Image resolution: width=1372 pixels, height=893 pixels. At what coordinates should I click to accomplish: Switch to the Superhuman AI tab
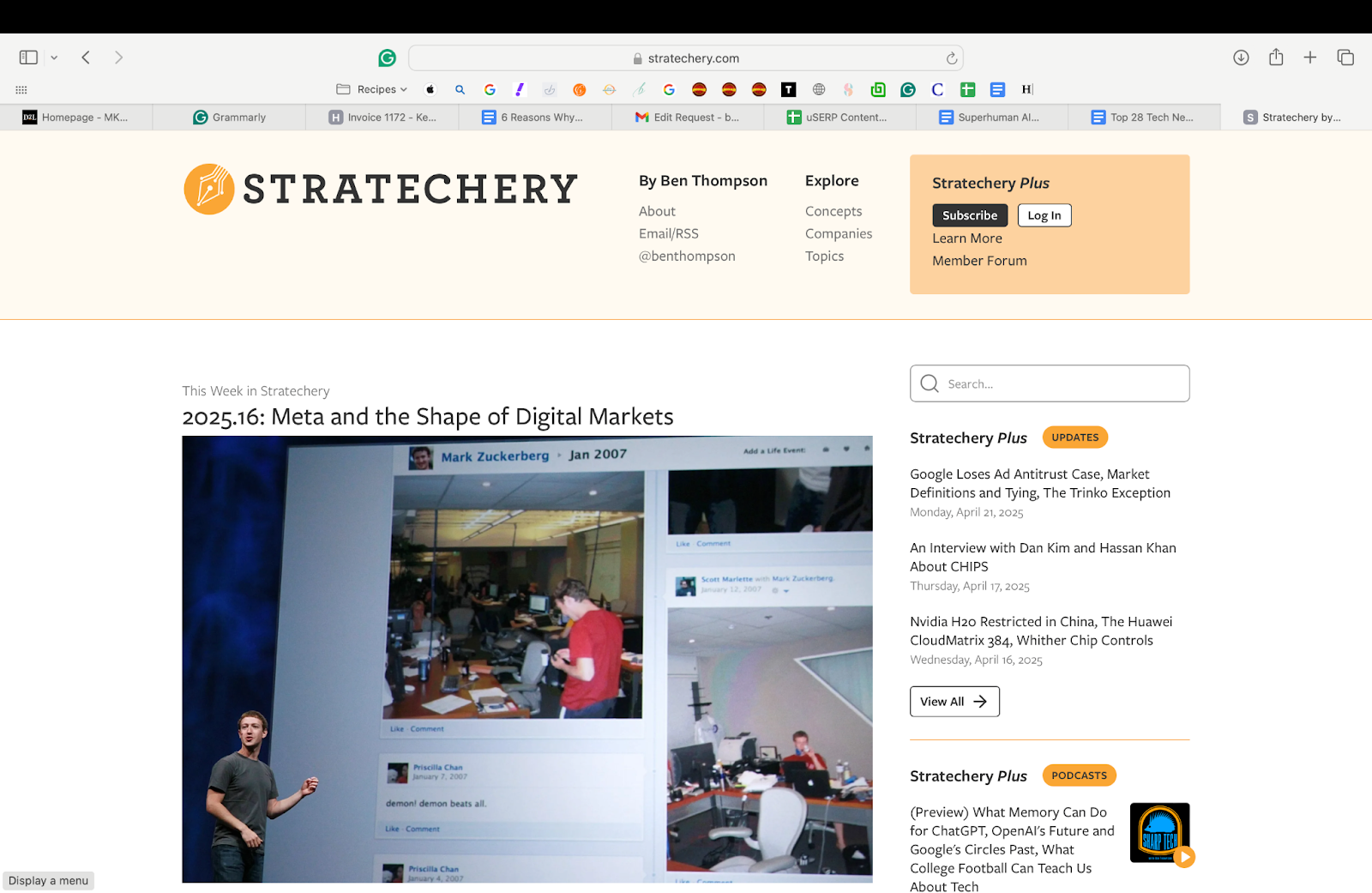pyautogui.click(x=992, y=118)
